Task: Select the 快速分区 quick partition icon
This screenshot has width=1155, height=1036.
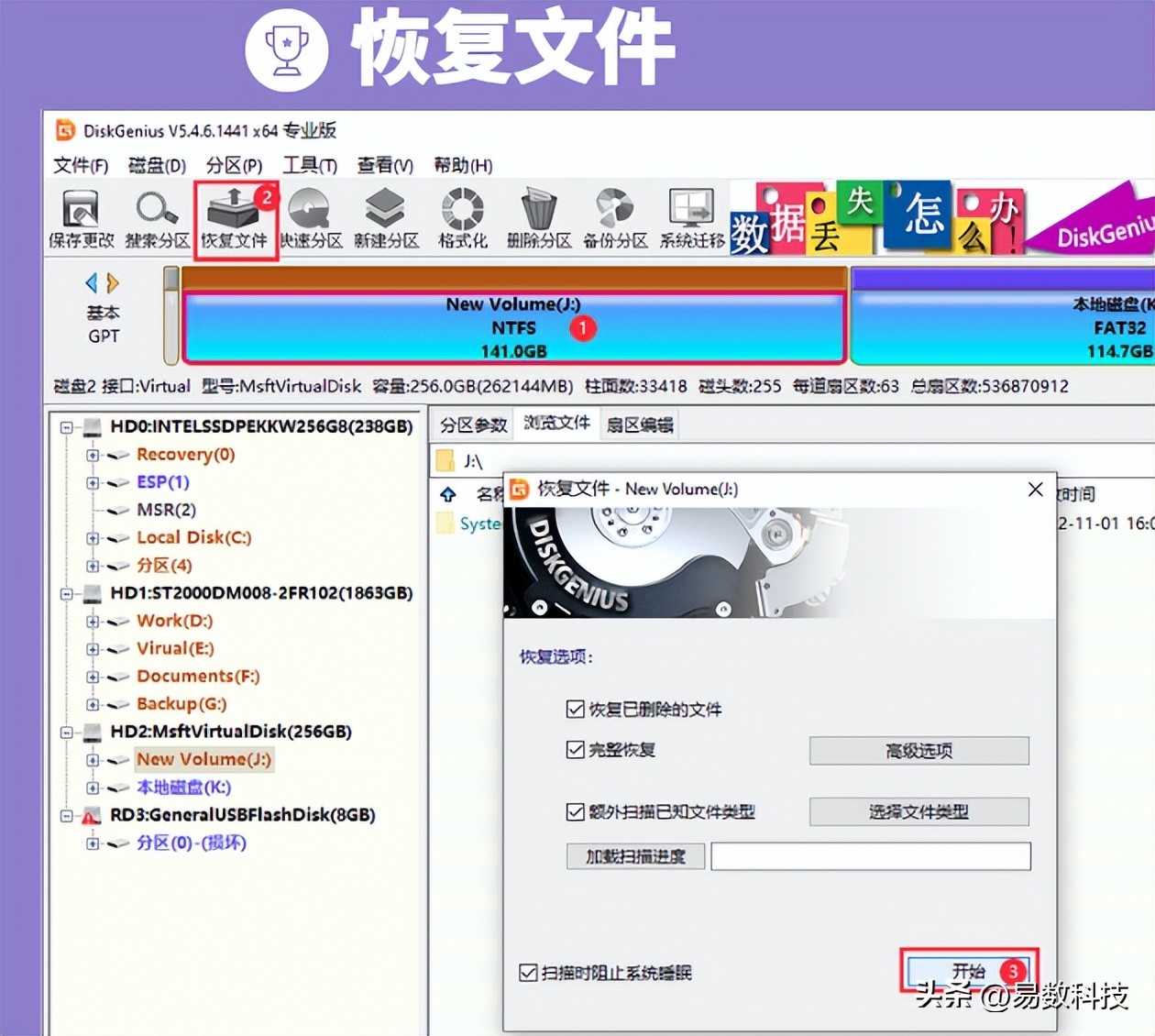Action: [x=310, y=217]
